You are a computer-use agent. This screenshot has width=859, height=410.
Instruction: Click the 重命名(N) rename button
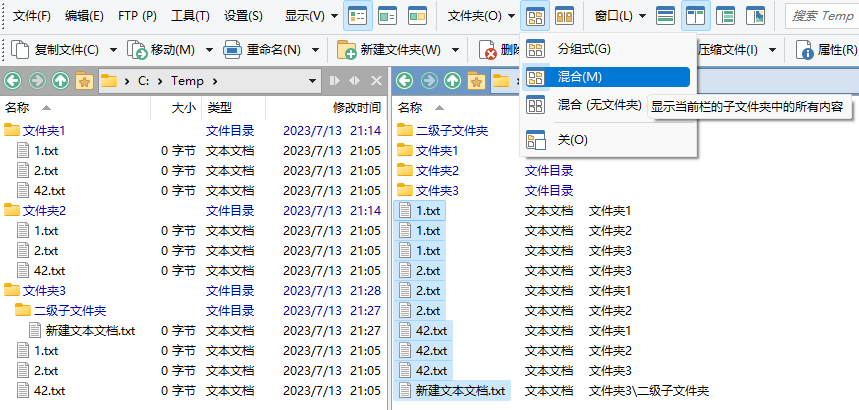(x=263, y=51)
